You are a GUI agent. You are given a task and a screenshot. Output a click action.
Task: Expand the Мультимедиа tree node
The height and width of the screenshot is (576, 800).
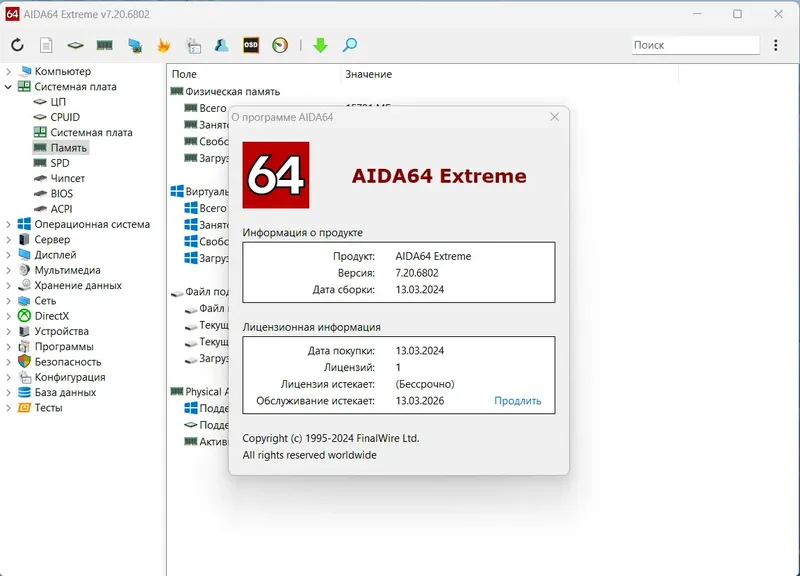[8, 270]
